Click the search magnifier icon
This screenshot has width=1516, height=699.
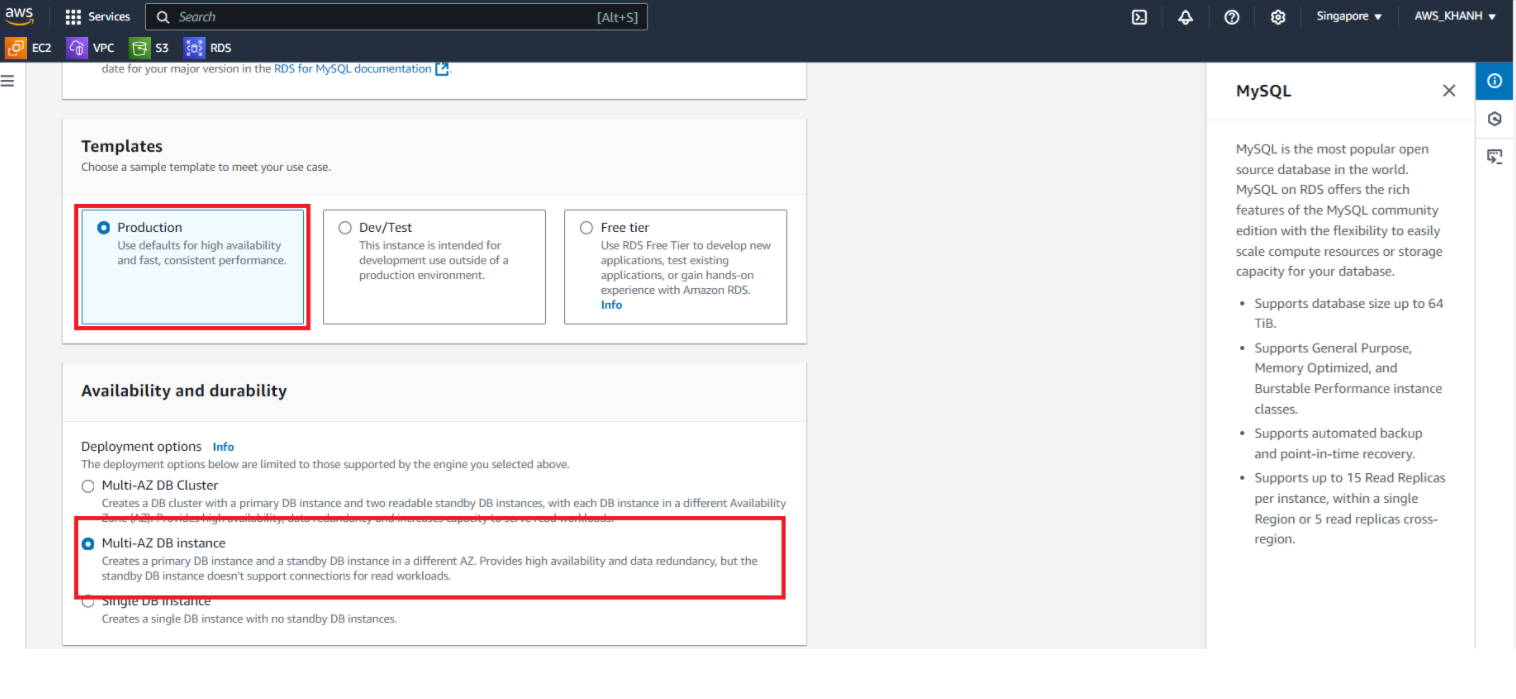coord(163,17)
